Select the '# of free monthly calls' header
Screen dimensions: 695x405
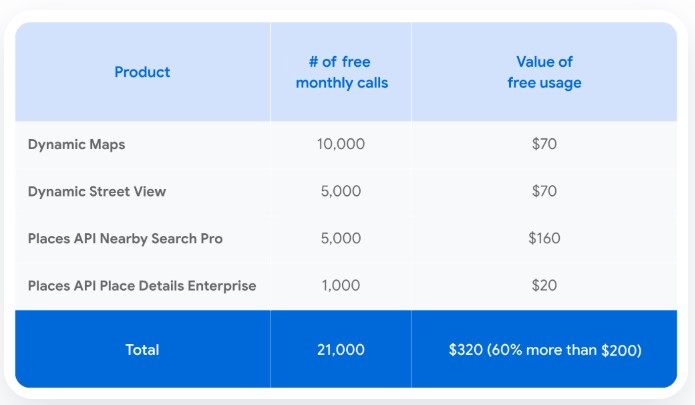[341, 72]
